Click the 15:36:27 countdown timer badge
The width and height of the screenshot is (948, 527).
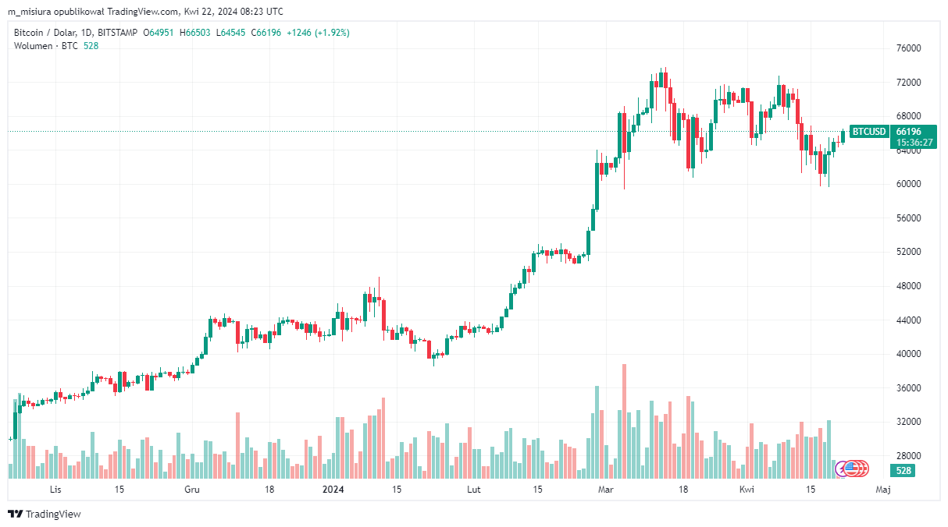click(x=914, y=142)
